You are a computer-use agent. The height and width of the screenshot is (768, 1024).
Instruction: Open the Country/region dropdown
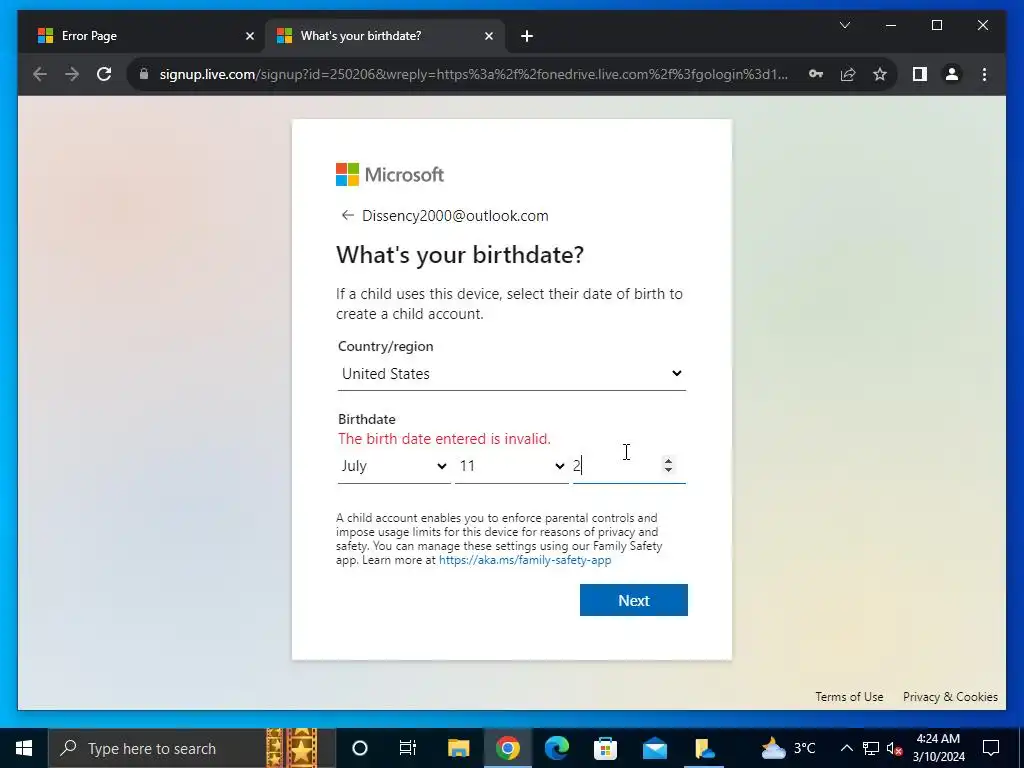click(x=511, y=374)
